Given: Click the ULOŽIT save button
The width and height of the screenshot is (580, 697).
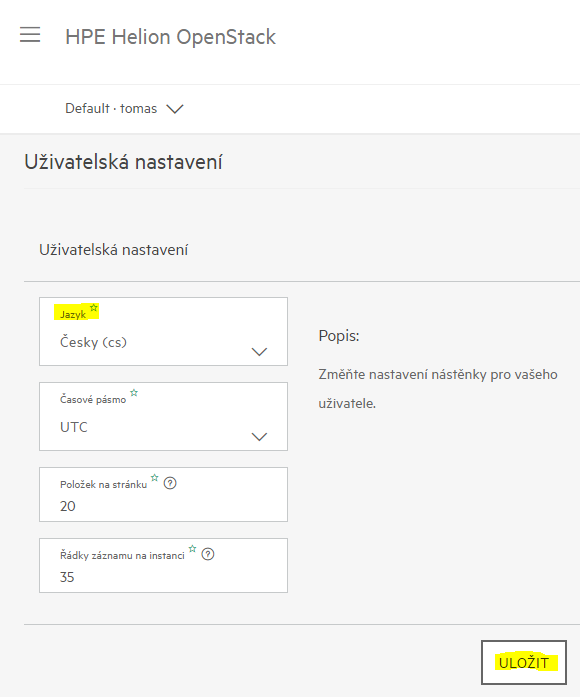Looking at the screenshot, I should (524, 662).
